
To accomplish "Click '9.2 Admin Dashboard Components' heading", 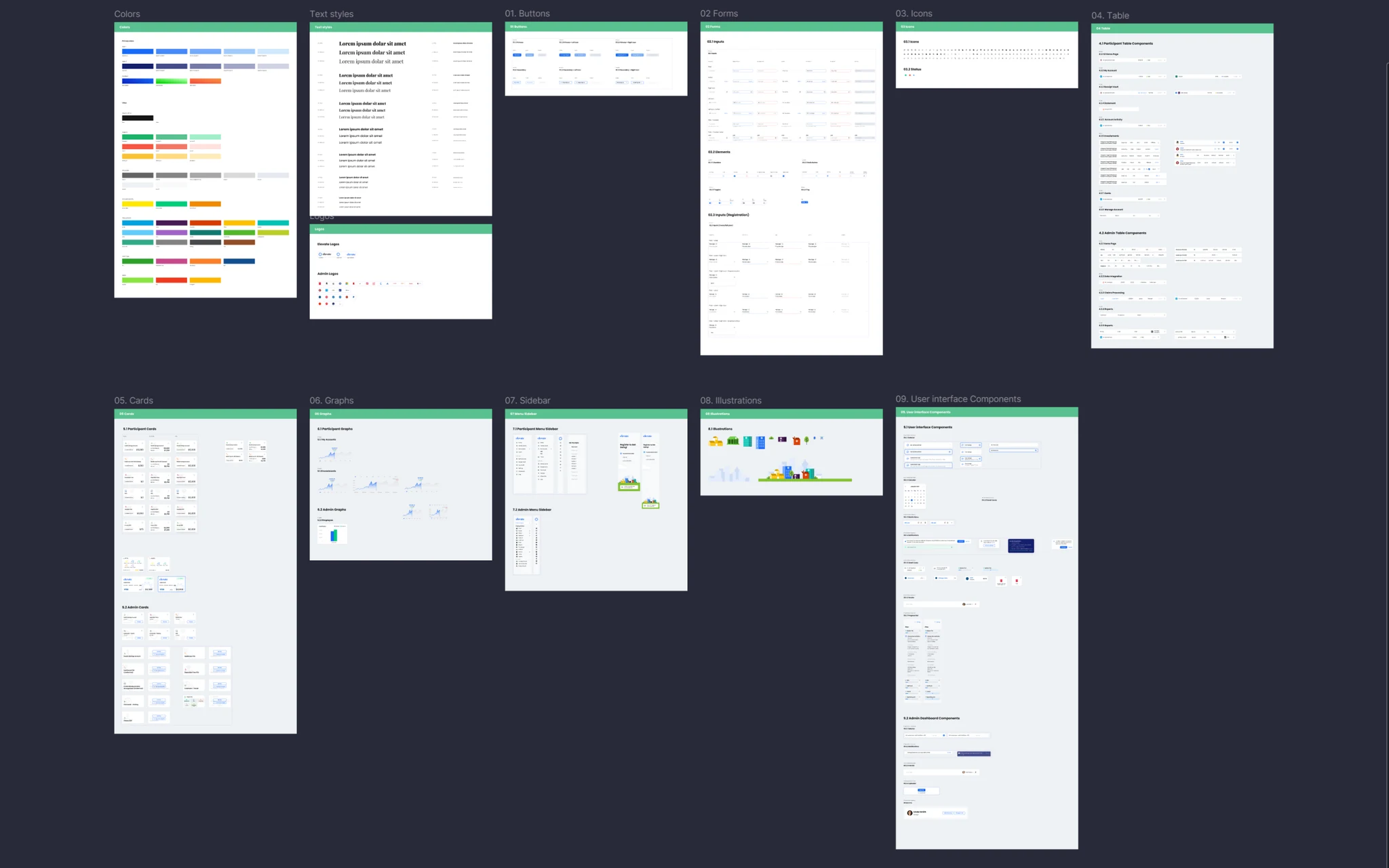I will click(x=931, y=718).
